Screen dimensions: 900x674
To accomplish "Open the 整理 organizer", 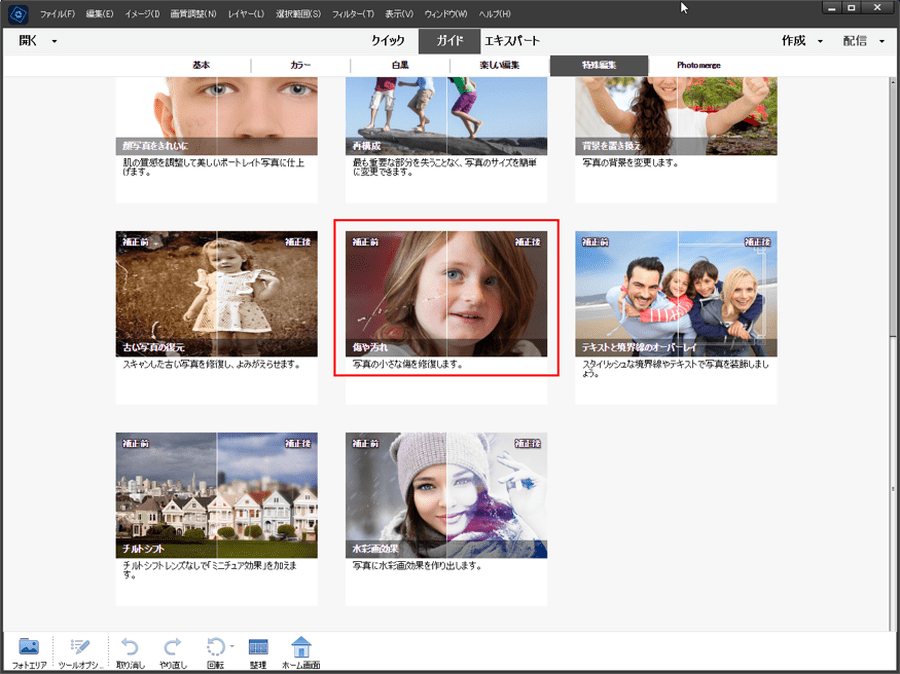I will click(x=258, y=653).
